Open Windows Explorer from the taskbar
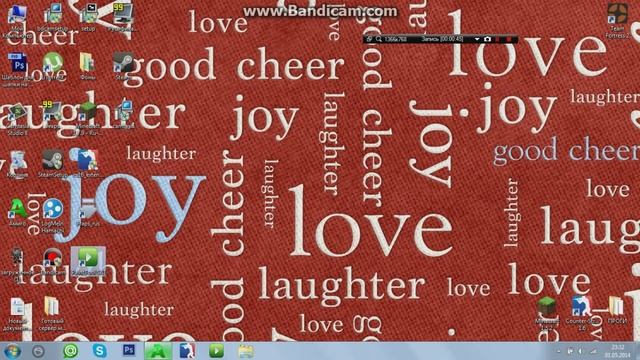Viewport: 640px width, 360px height. point(245,351)
